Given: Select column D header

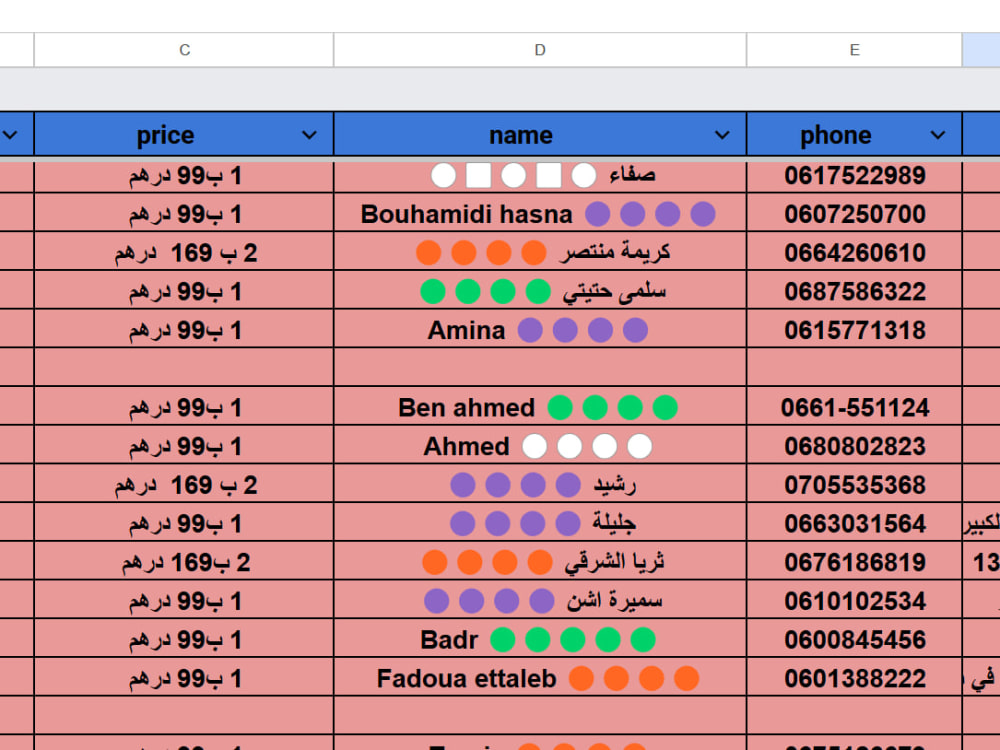Looking at the screenshot, I should click(x=540, y=50).
